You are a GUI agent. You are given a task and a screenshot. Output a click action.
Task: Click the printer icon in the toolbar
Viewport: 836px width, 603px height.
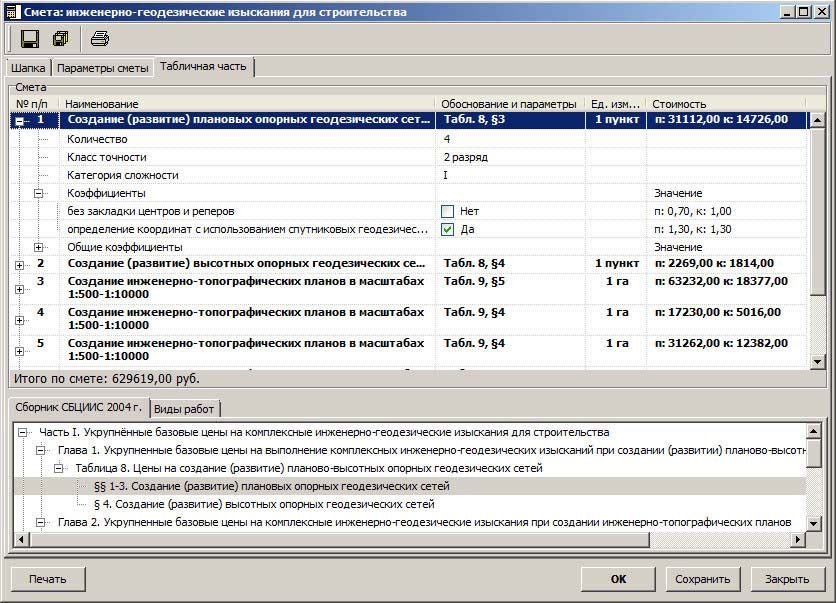100,38
